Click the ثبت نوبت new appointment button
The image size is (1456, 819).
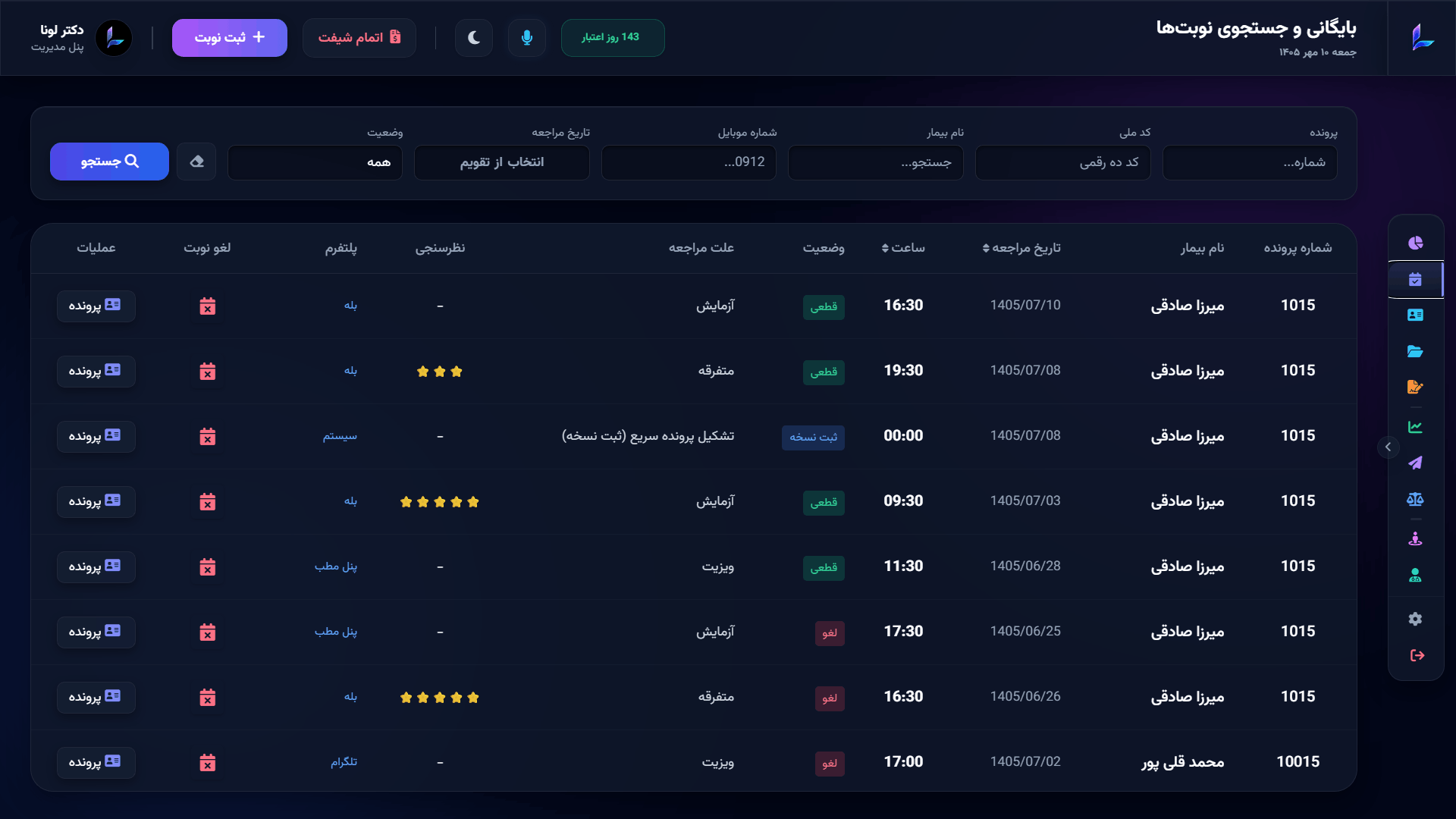click(230, 38)
